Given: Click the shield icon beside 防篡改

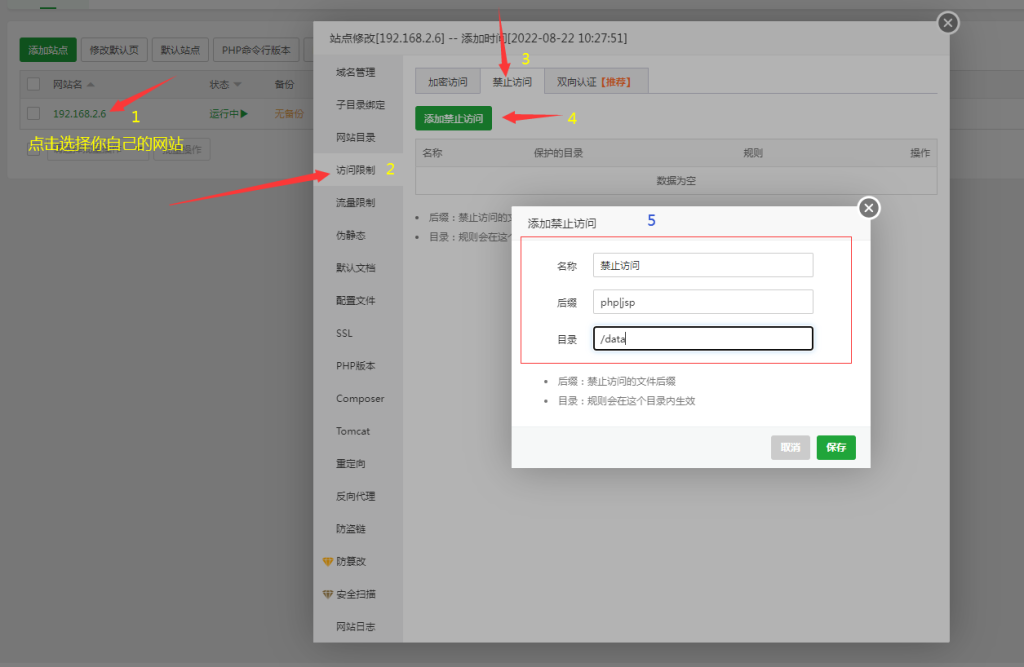Looking at the screenshot, I should click(329, 561).
